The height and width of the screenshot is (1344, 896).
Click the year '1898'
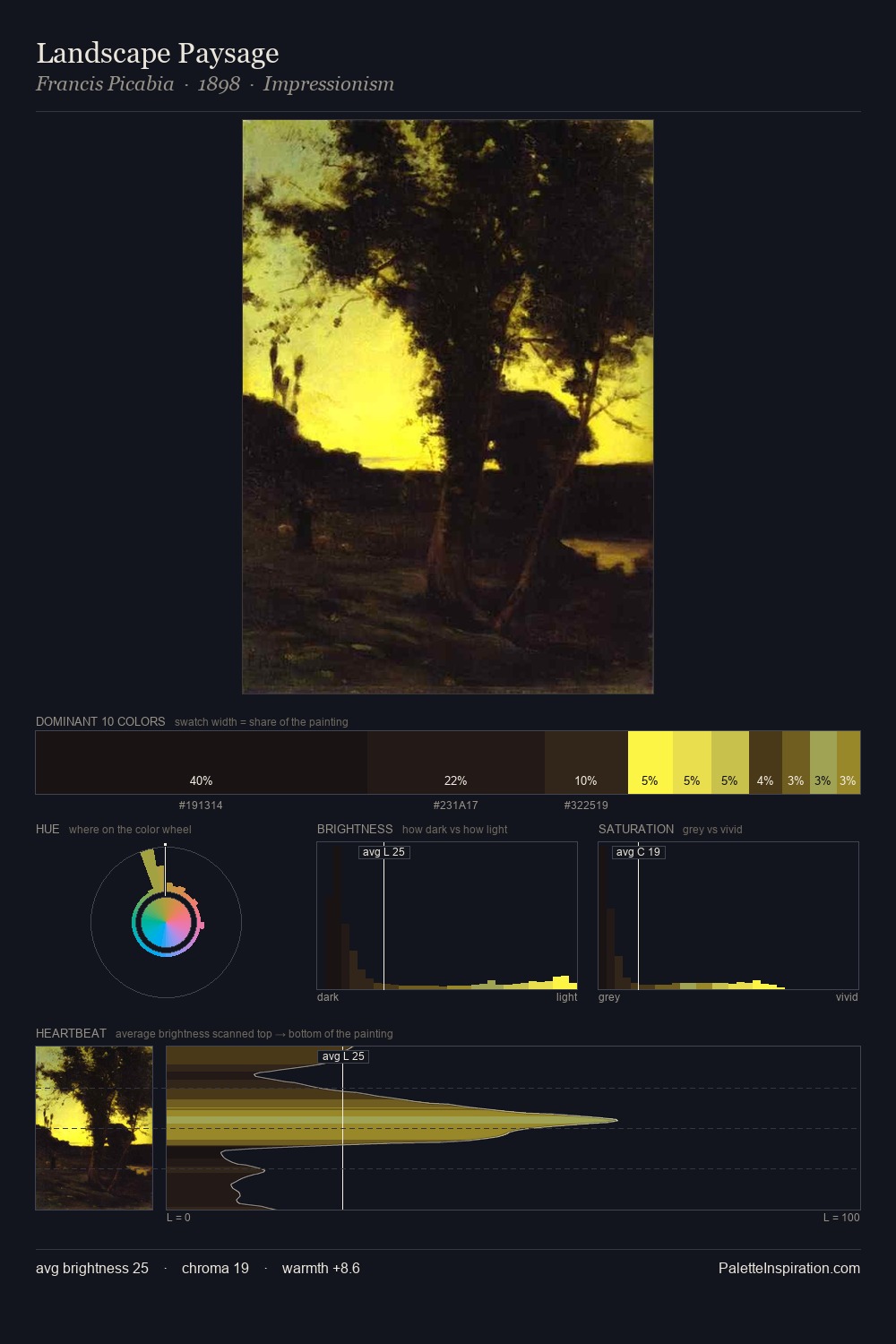point(219,84)
